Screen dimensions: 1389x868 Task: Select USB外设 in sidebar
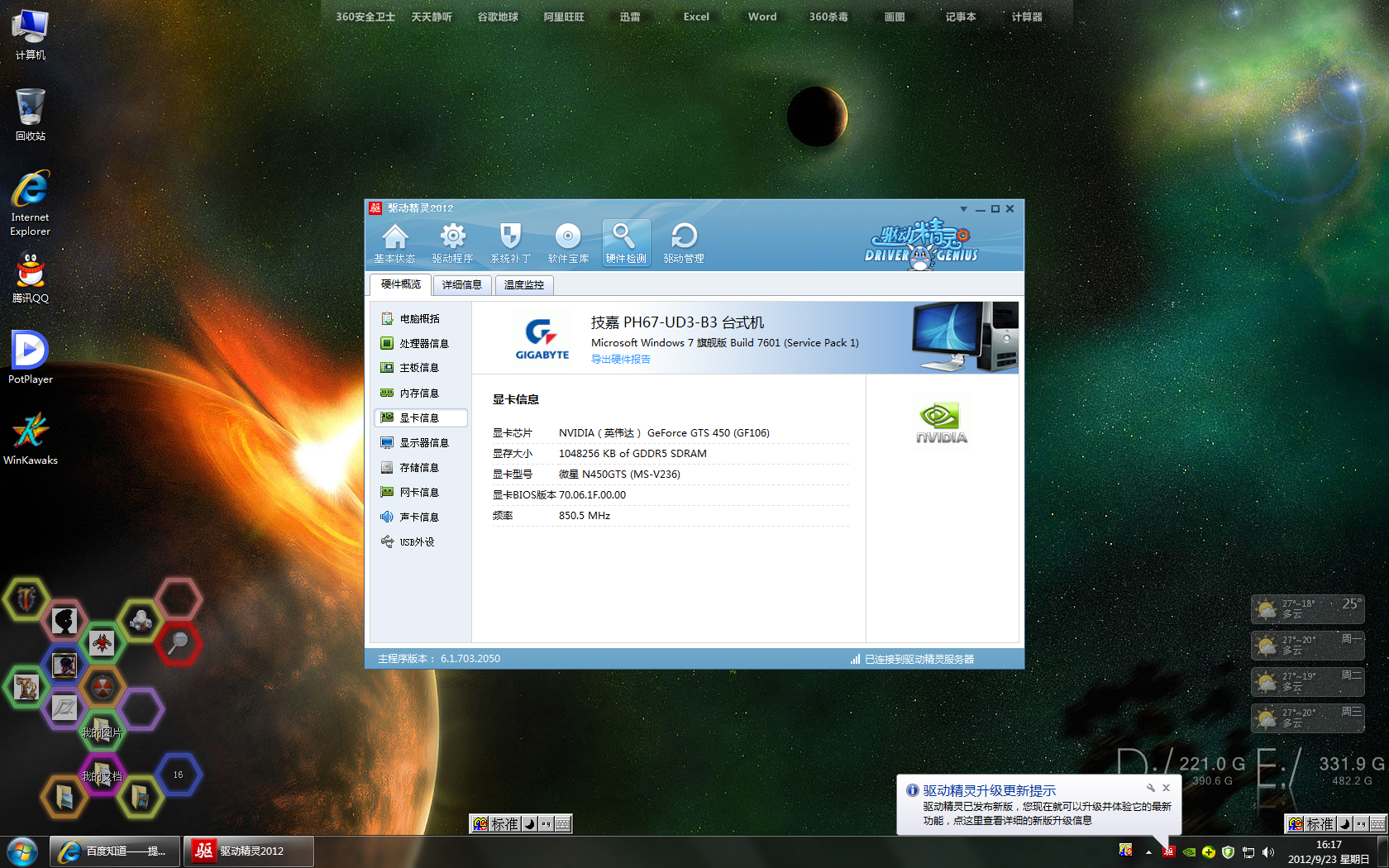click(420, 541)
